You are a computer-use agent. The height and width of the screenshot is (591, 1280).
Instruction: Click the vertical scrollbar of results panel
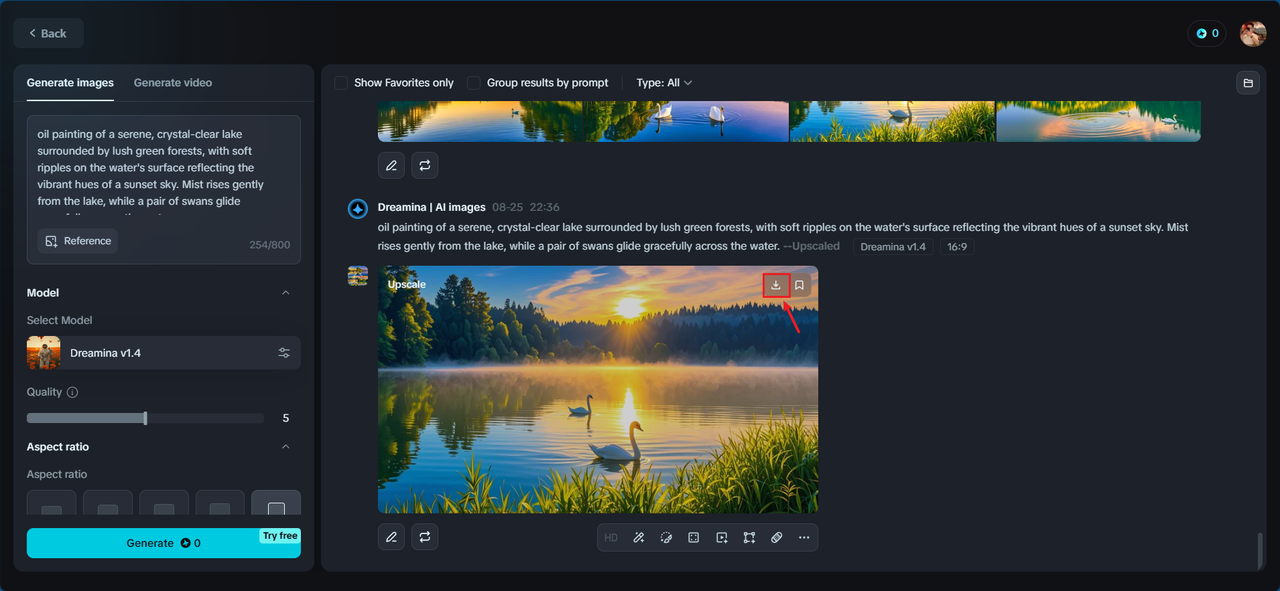(1259, 550)
